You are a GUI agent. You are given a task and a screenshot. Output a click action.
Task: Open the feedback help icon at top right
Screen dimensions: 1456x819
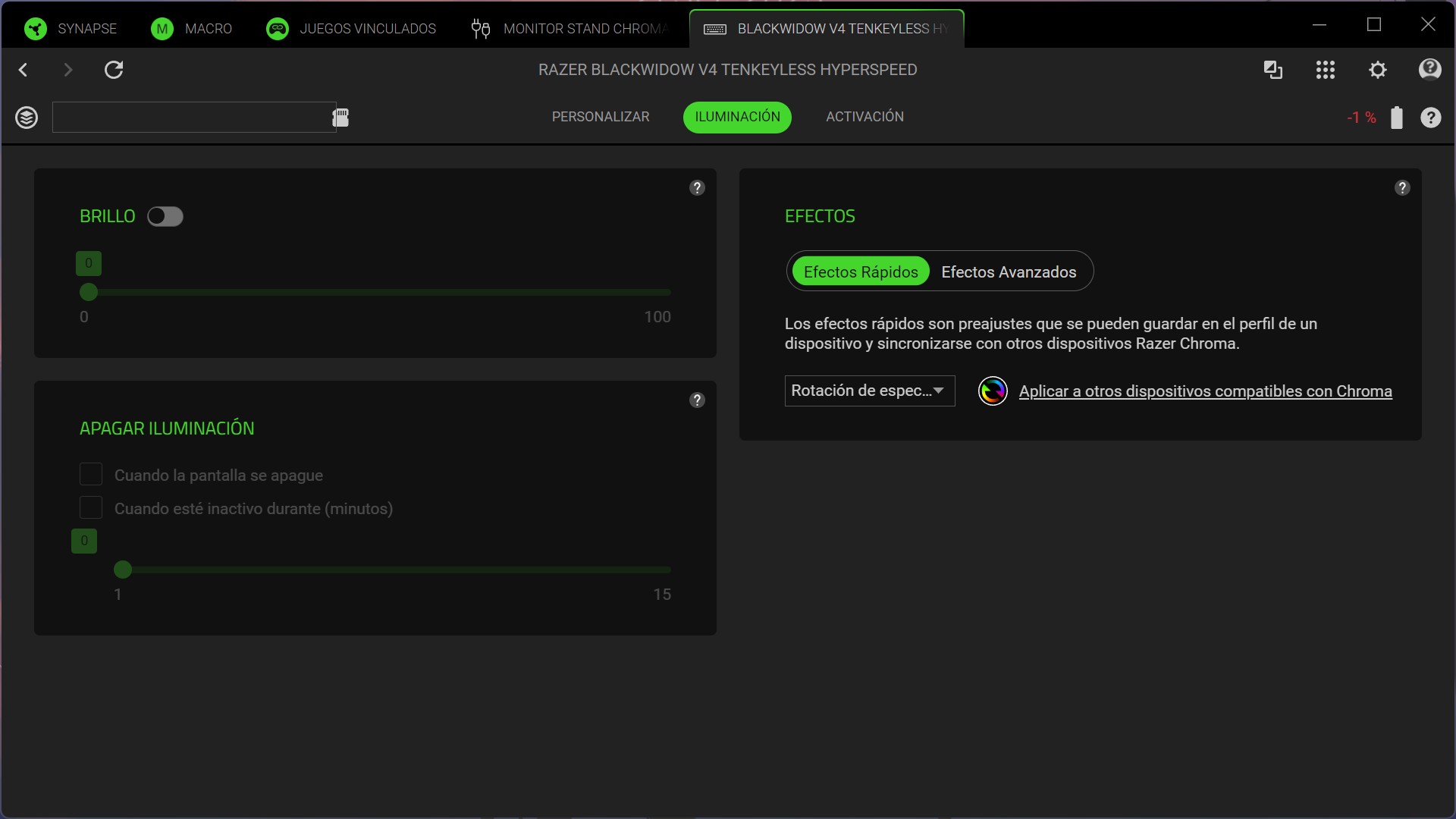(x=1430, y=70)
